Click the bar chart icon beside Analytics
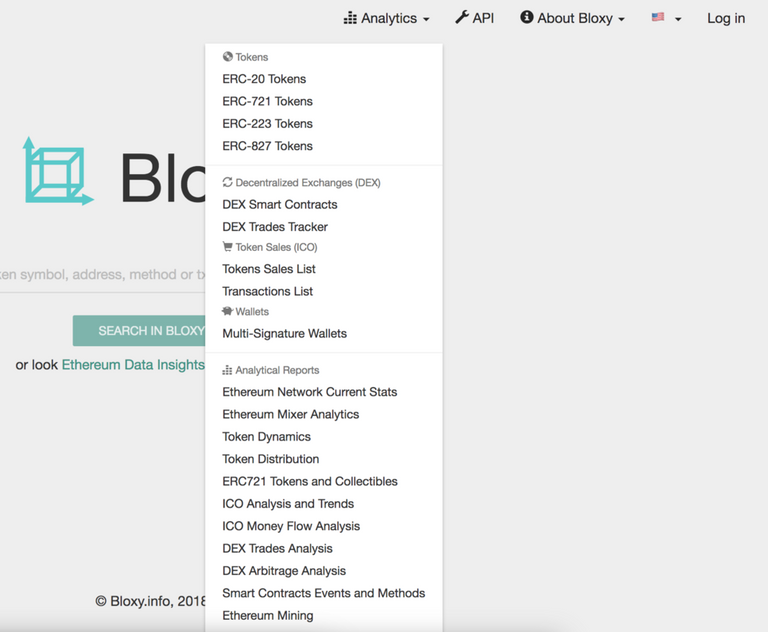Viewport: 768px width, 632px height. pyautogui.click(x=350, y=18)
